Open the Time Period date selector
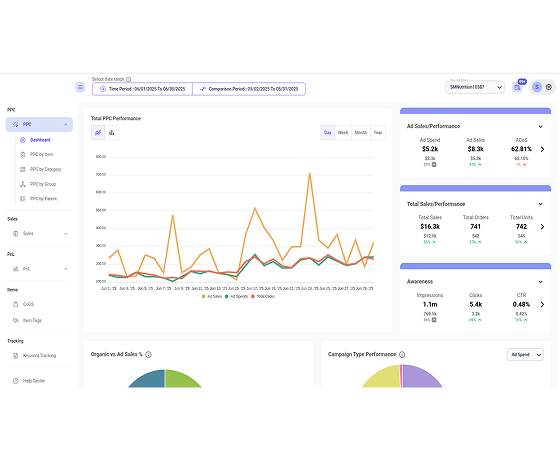 pos(142,89)
